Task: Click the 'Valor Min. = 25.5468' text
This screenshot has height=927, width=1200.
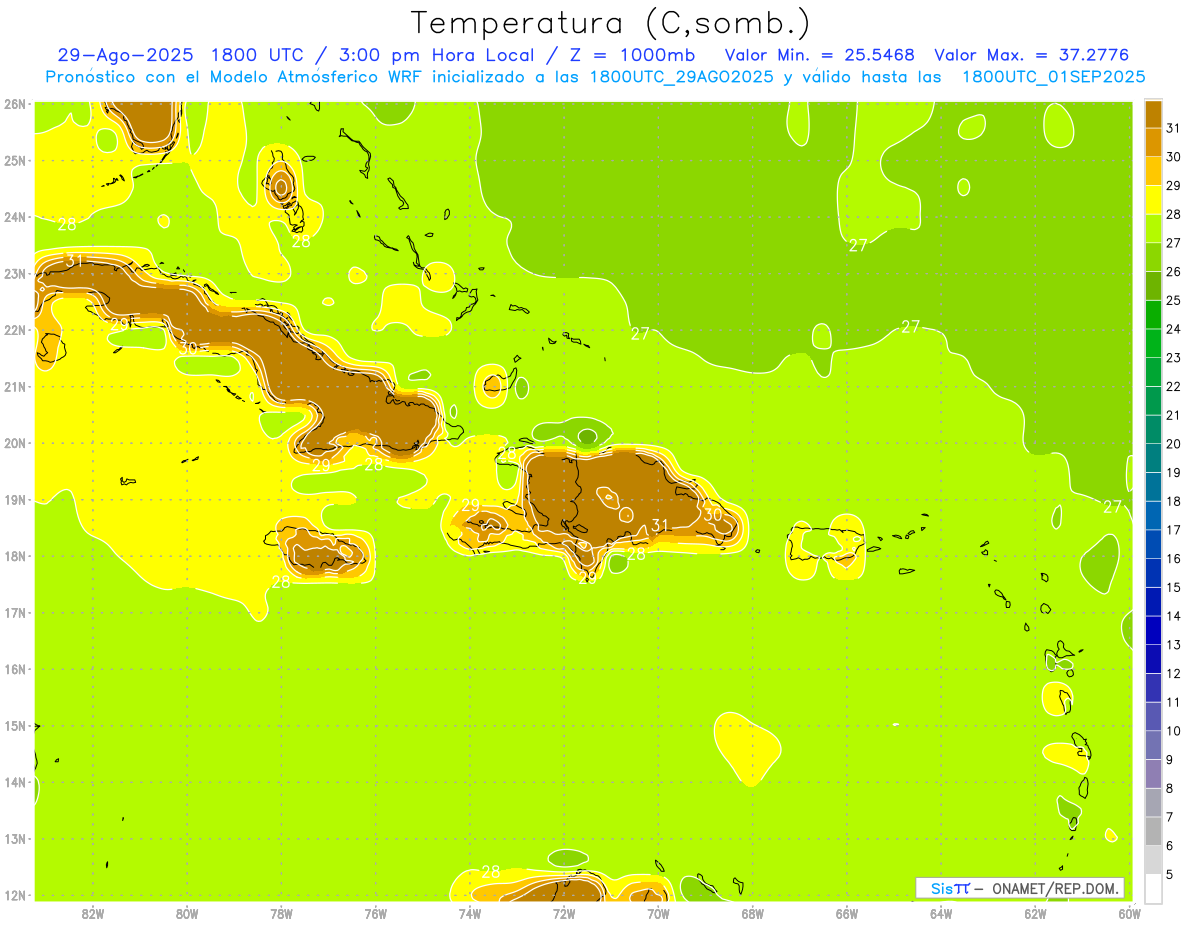Action: coord(820,55)
